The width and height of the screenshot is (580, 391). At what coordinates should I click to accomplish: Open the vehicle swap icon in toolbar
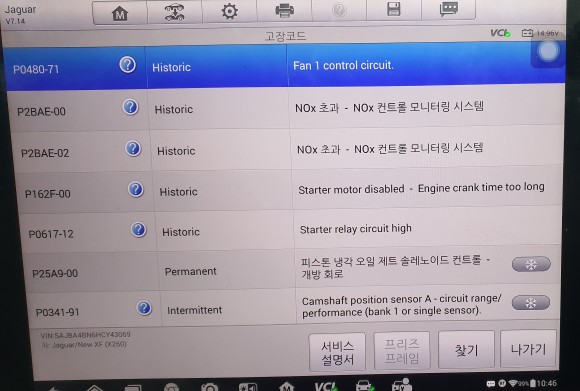tap(175, 12)
